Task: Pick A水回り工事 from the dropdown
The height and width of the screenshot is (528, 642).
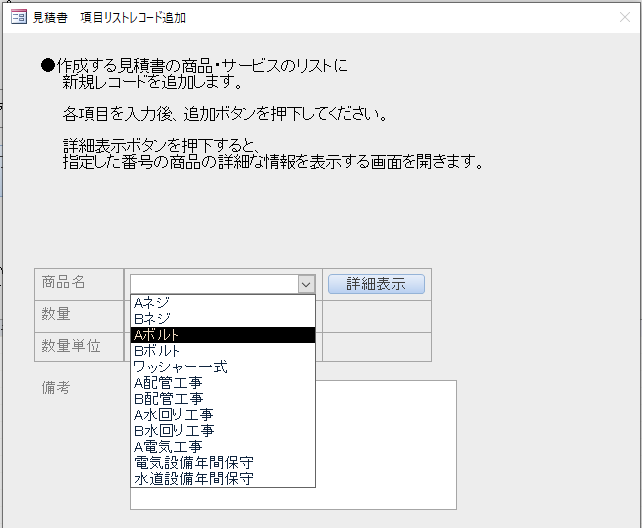Action: 222,415
